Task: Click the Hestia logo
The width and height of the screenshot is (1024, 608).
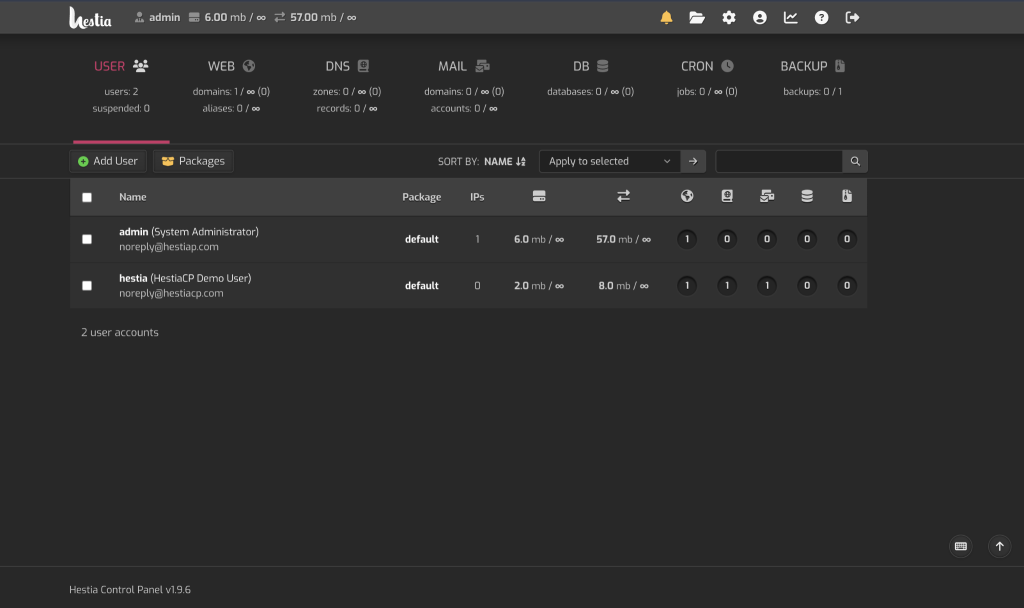Action: click(90, 18)
